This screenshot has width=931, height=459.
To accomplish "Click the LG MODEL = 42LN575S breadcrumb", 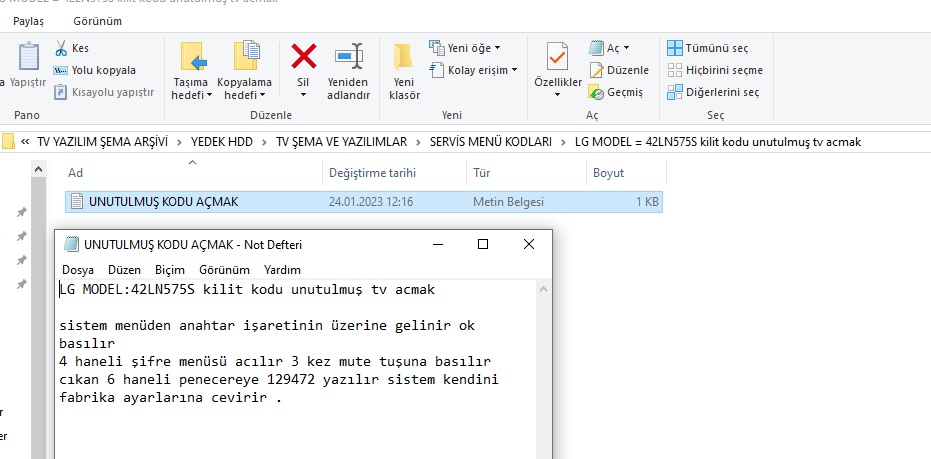I will tap(717, 142).
